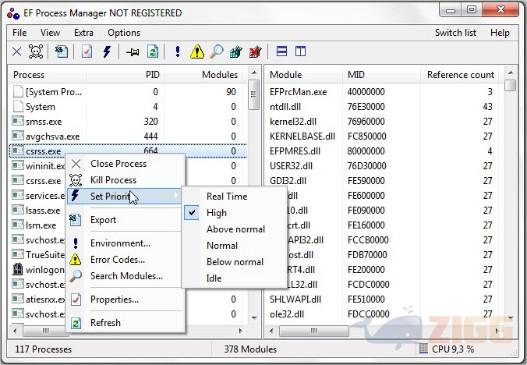Click the module list horizontal scrollbar thumb
This screenshot has height=365, width=527.
pos(314,331)
